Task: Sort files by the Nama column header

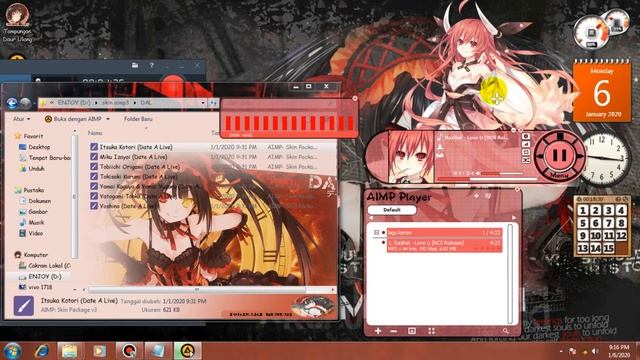Action: tap(95, 133)
